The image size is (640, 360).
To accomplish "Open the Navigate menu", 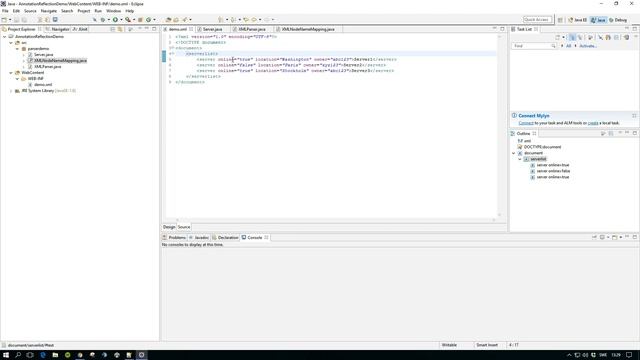I will tap(49, 11).
